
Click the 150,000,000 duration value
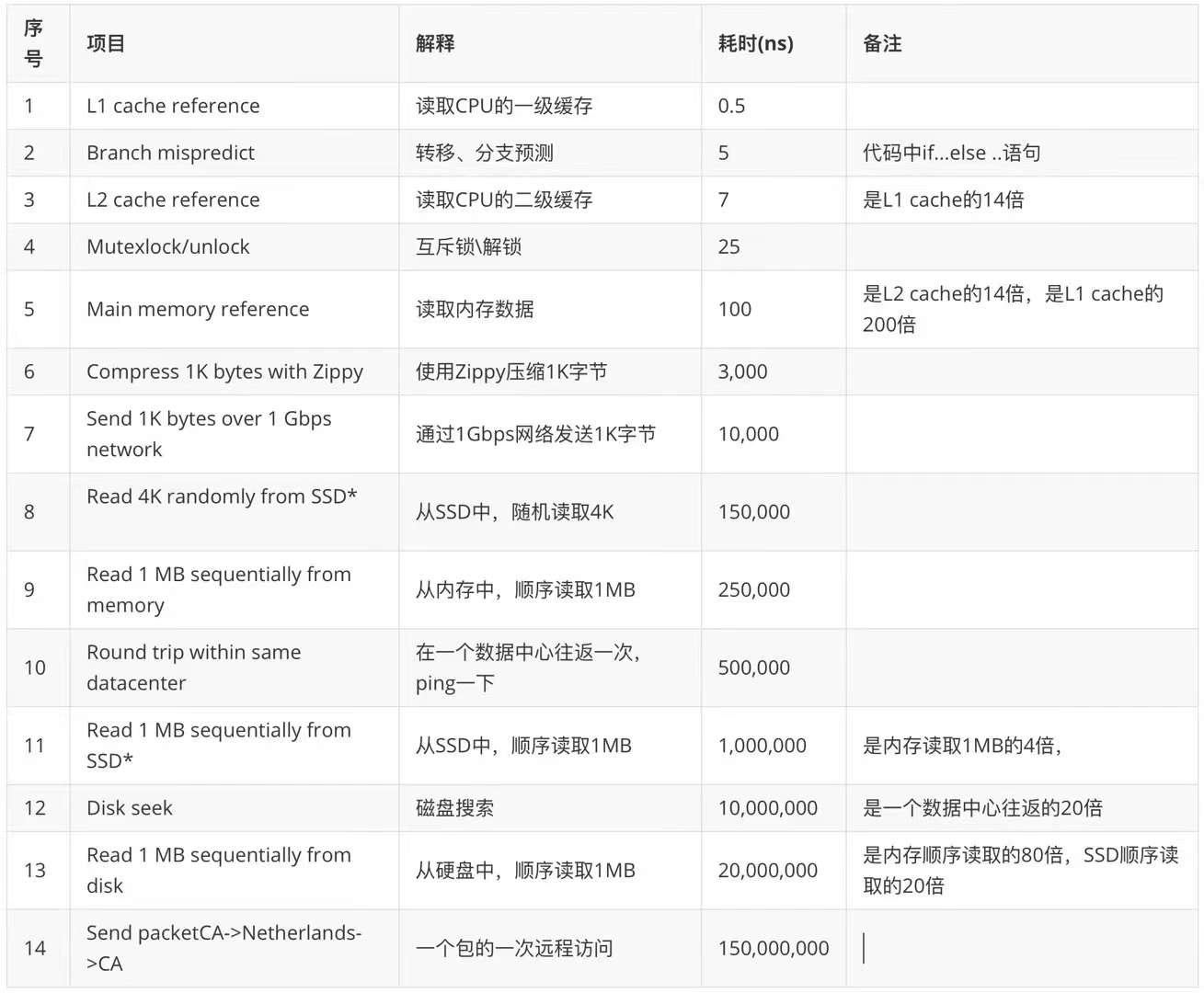point(774,948)
